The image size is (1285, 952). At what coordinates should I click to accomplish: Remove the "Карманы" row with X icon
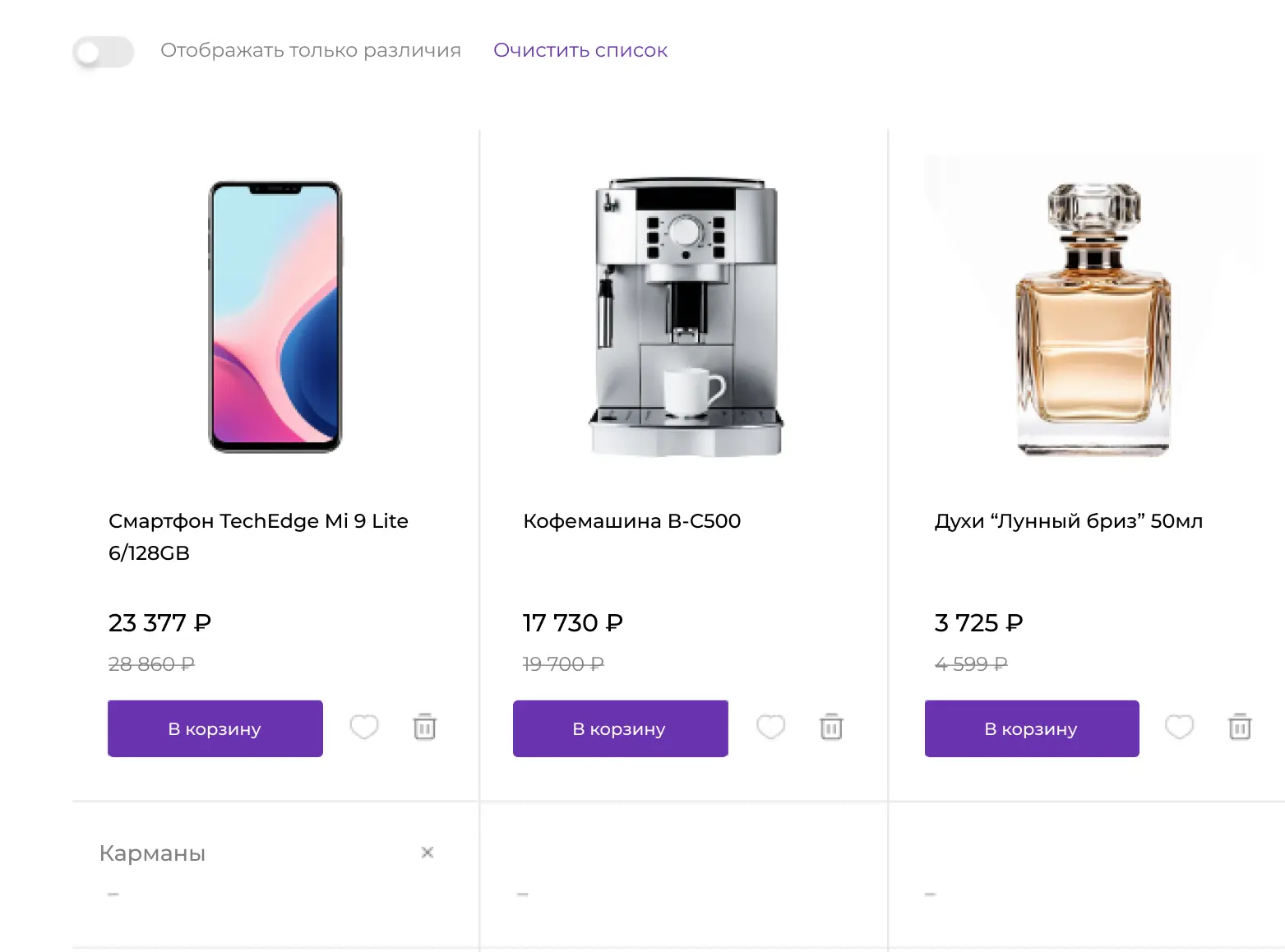(428, 853)
